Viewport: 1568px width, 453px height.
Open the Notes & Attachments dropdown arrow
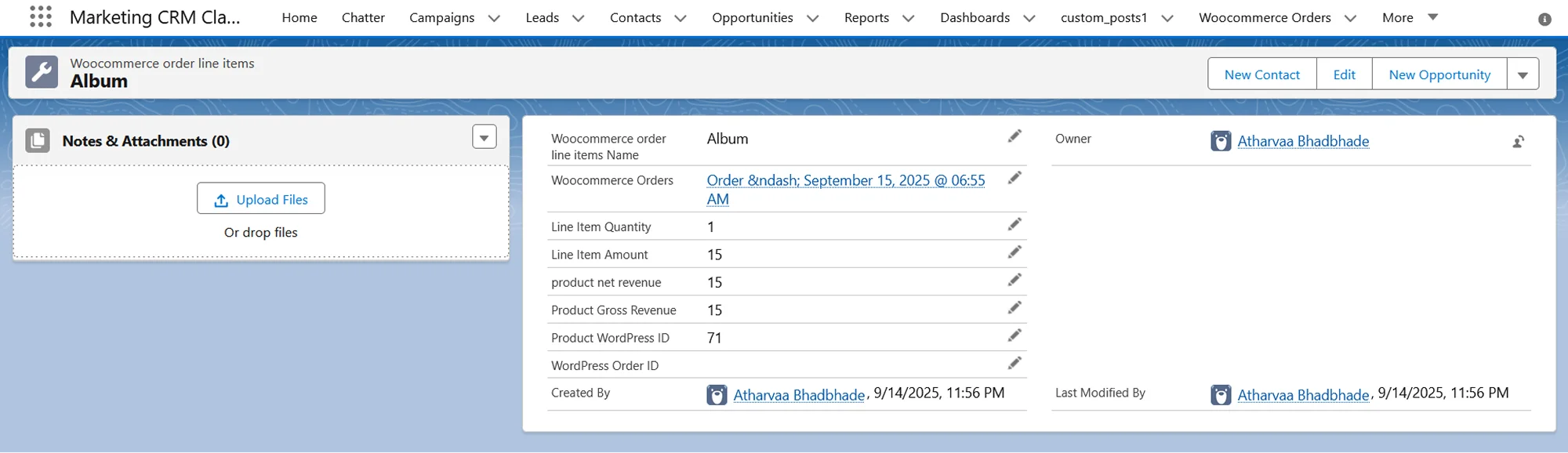(x=484, y=137)
